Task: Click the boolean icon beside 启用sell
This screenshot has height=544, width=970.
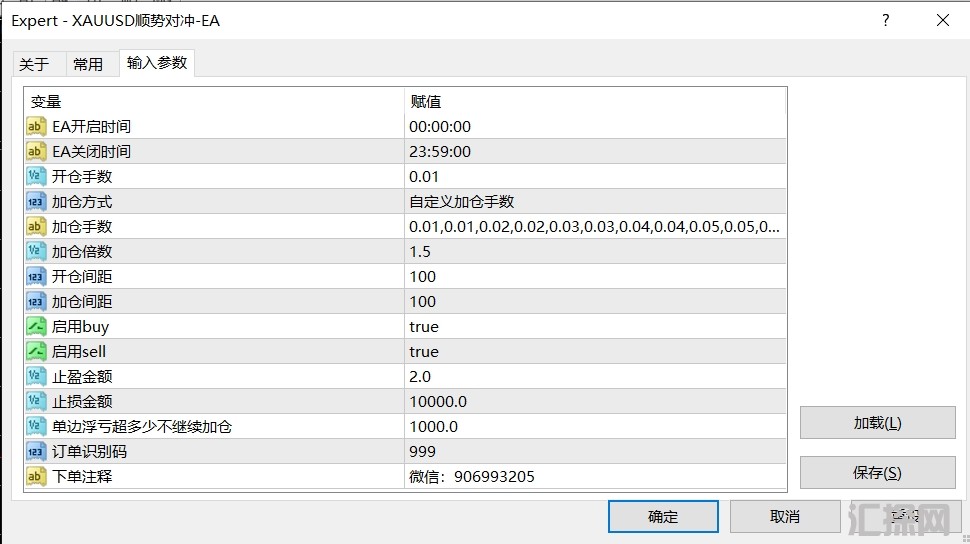Action: pos(36,352)
